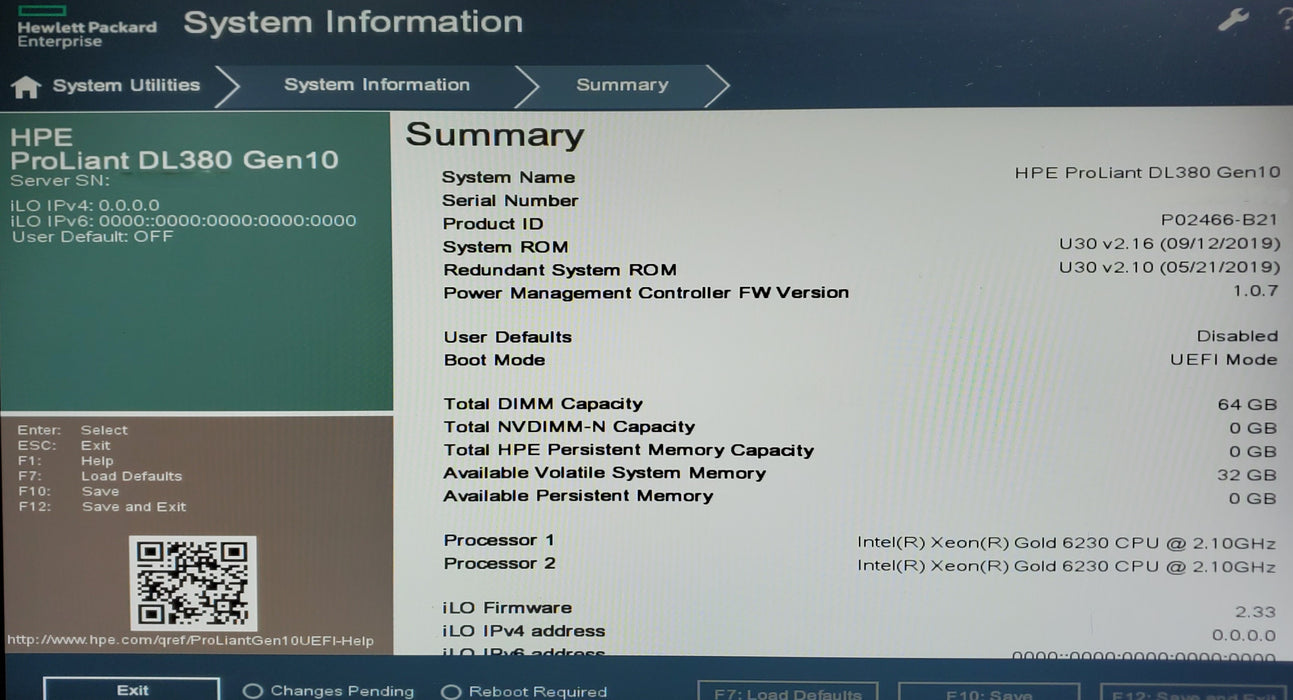Viewport: 1293px width, 700px height.
Task: Click the System Information title text
Action: (353, 22)
